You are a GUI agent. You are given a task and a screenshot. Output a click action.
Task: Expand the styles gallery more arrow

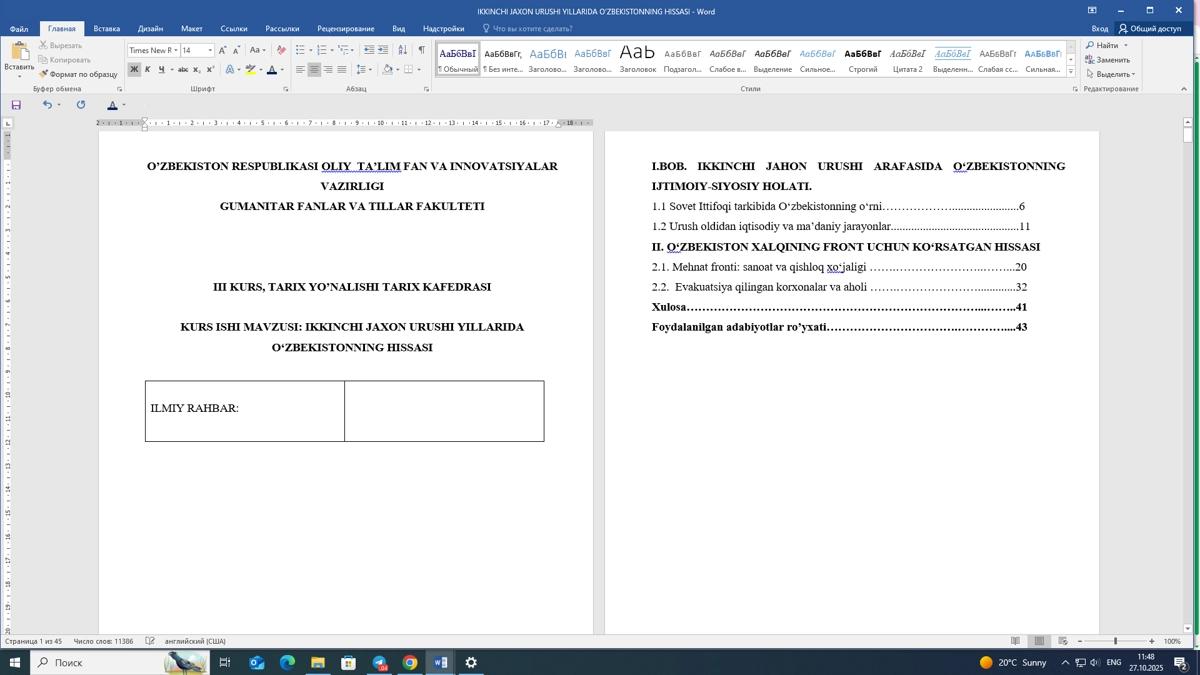tap(1071, 72)
